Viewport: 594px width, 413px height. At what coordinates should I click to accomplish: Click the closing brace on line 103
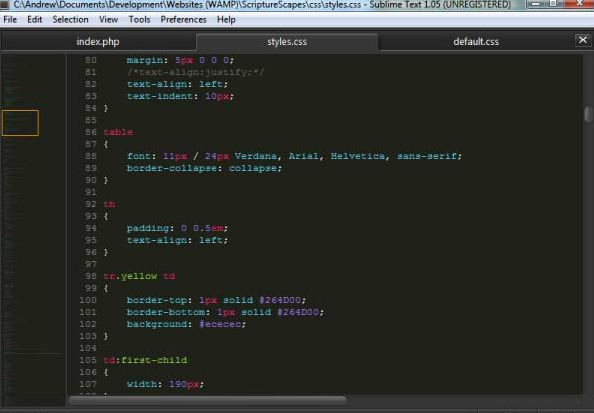[106, 336]
